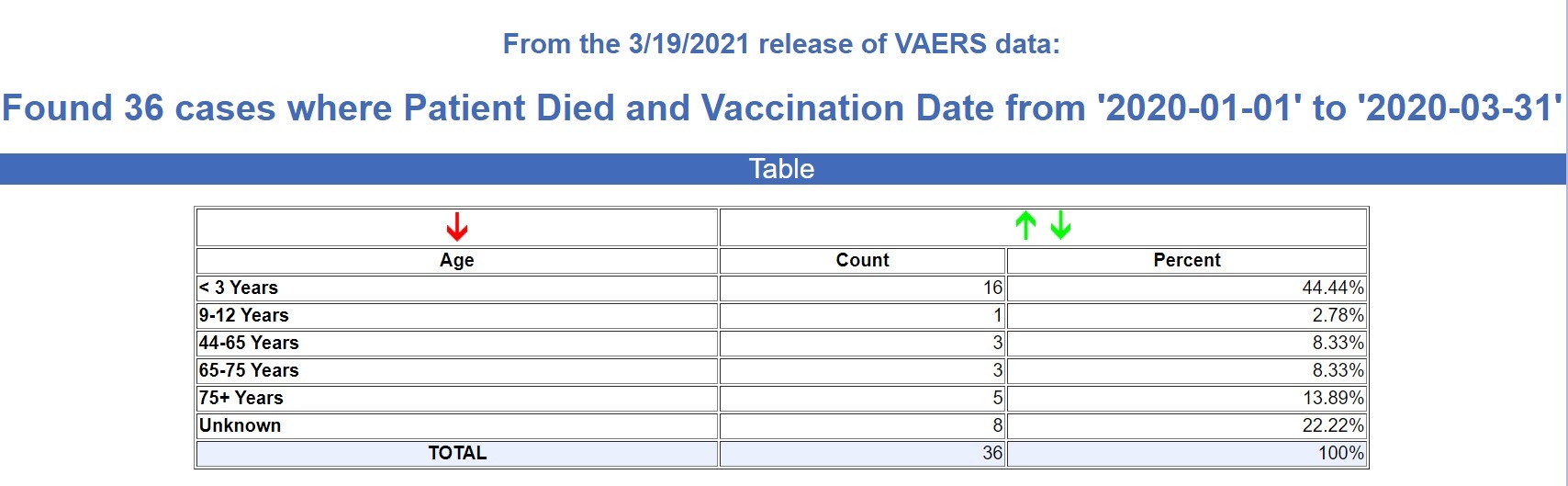Screen dimensions: 1568x486
Task: Select the 44.44% percent cell
Action: (1332, 288)
